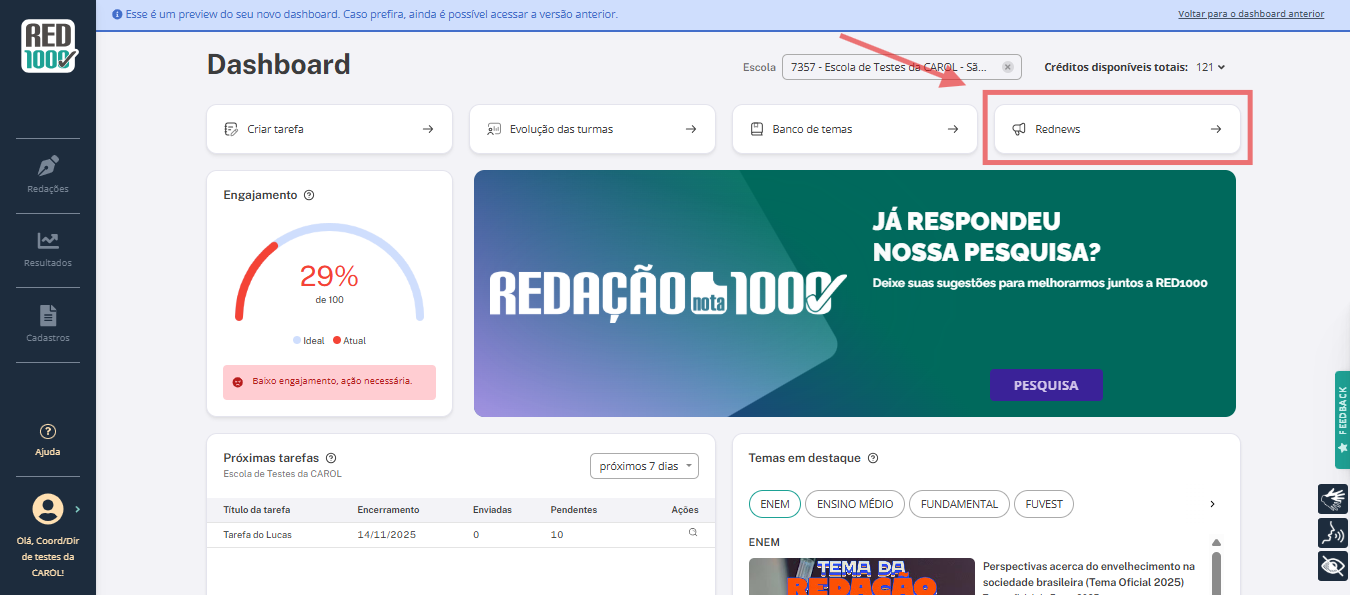Click the Baixo engajamento alert message

[329, 382]
